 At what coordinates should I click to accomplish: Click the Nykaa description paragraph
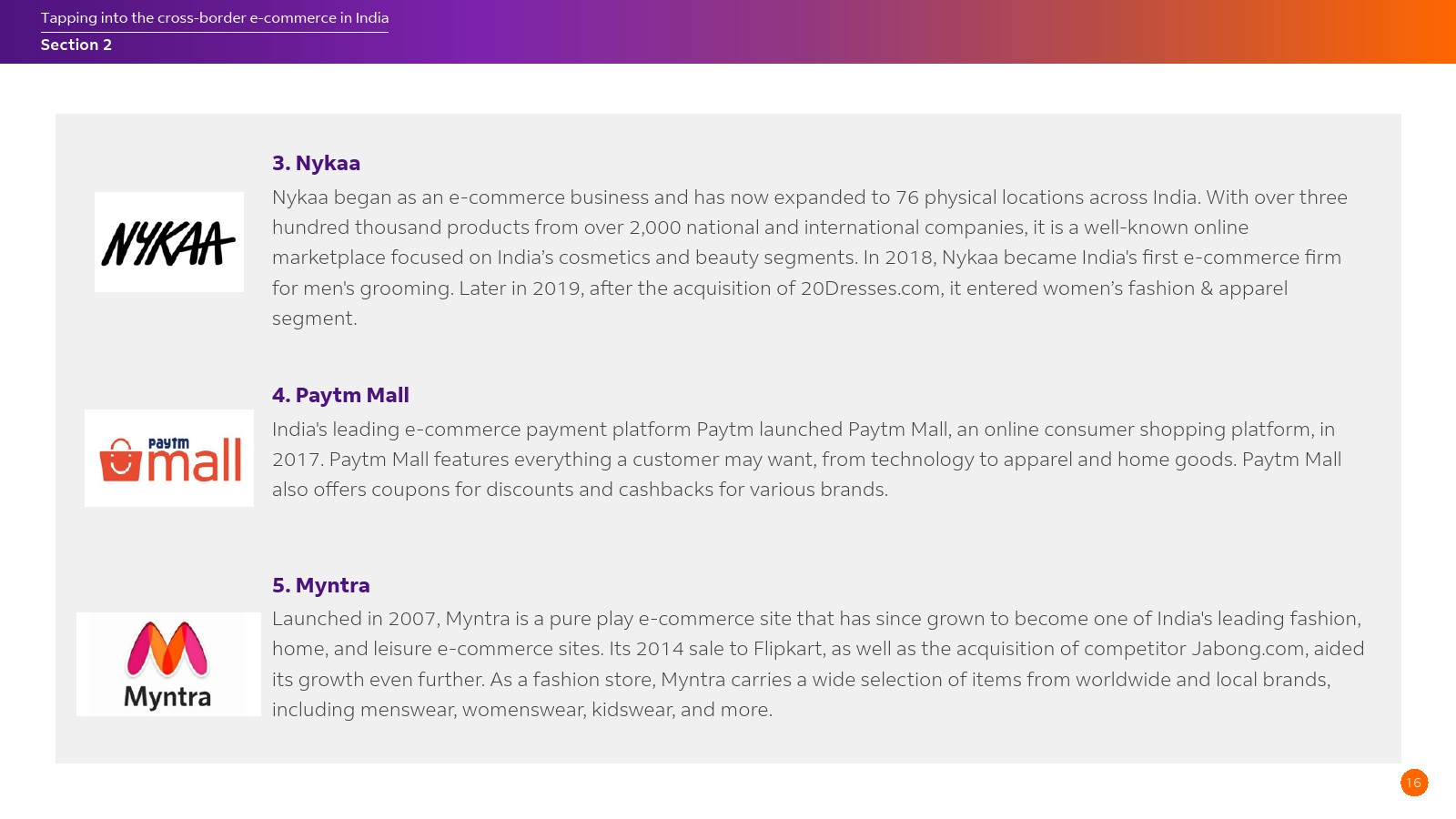click(x=810, y=258)
